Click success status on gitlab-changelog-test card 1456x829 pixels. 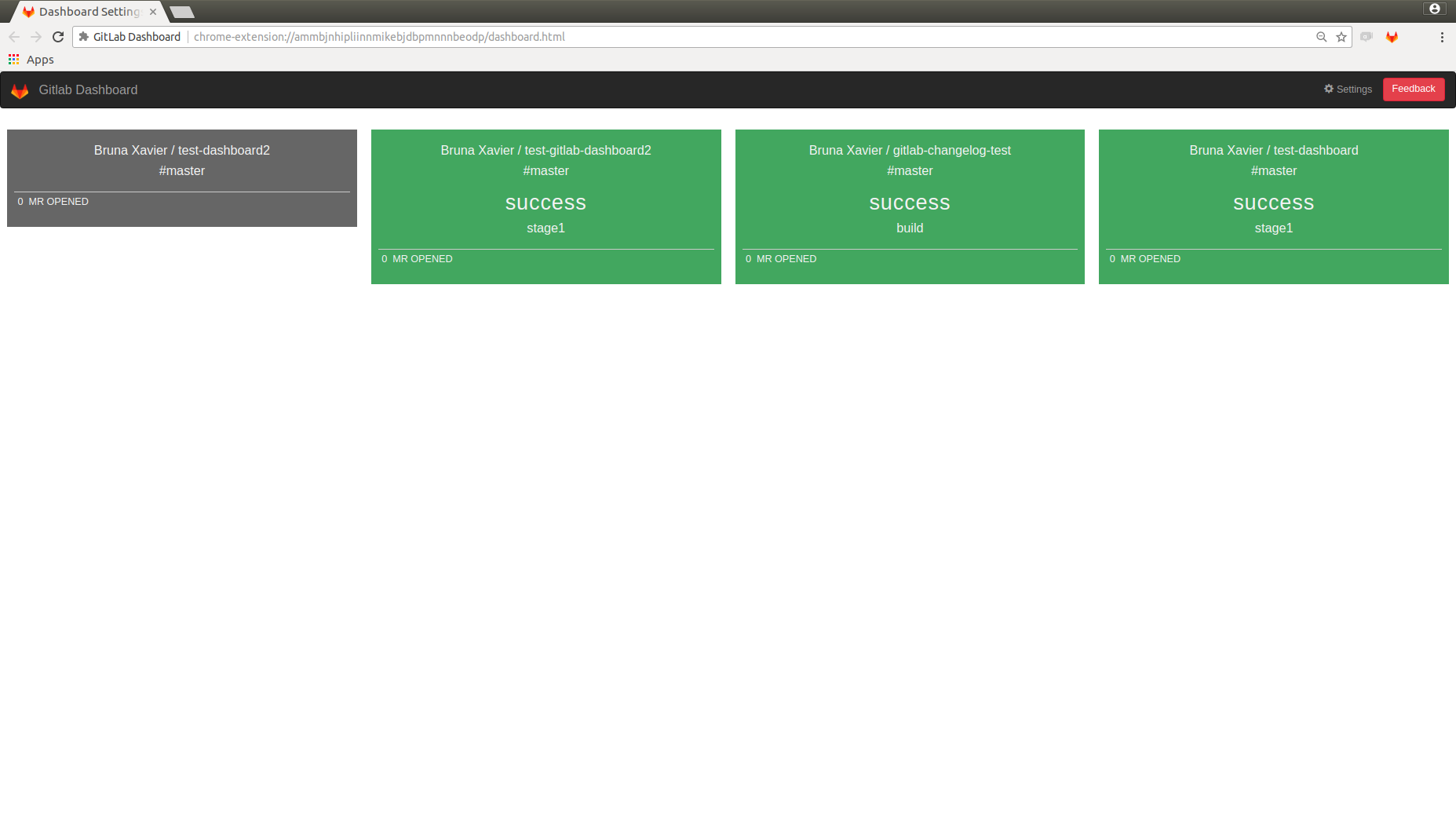click(x=910, y=203)
